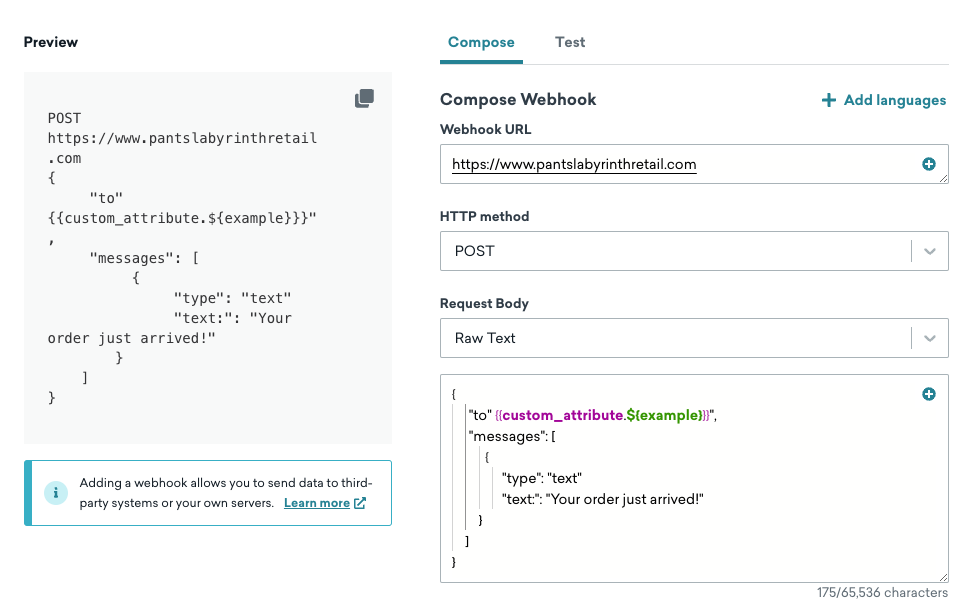Screen dimensions: 974x613
Task: Click the POST line in the preview
Action: click(x=65, y=118)
